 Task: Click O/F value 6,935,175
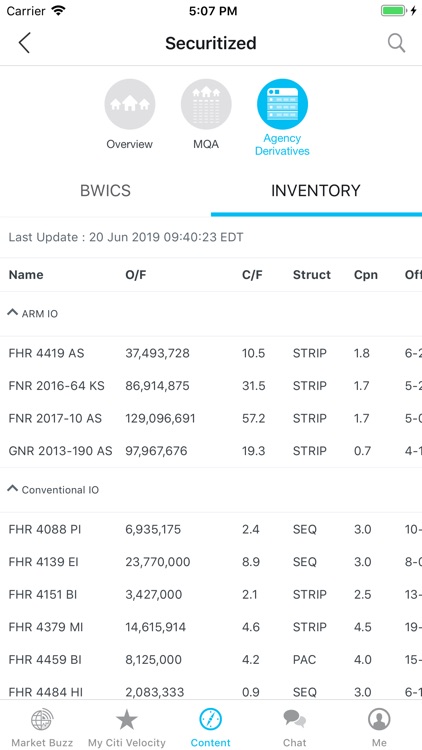tap(153, 529)
